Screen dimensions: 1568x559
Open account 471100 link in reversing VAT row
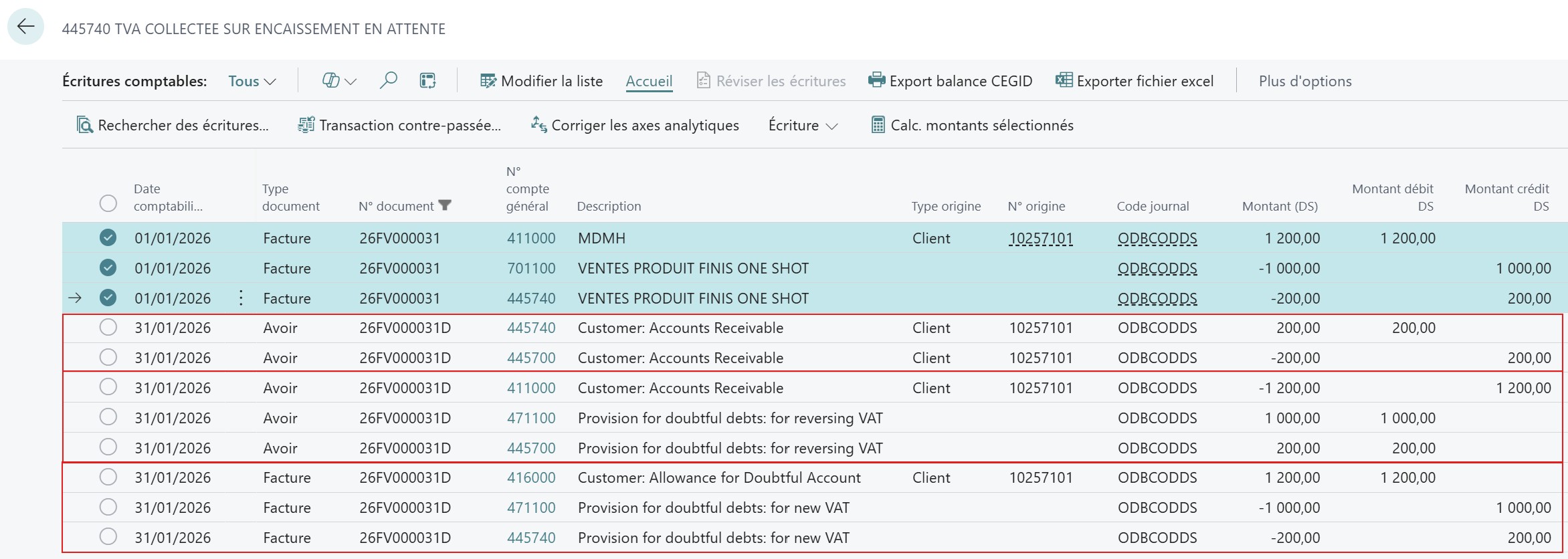(531, 418)
